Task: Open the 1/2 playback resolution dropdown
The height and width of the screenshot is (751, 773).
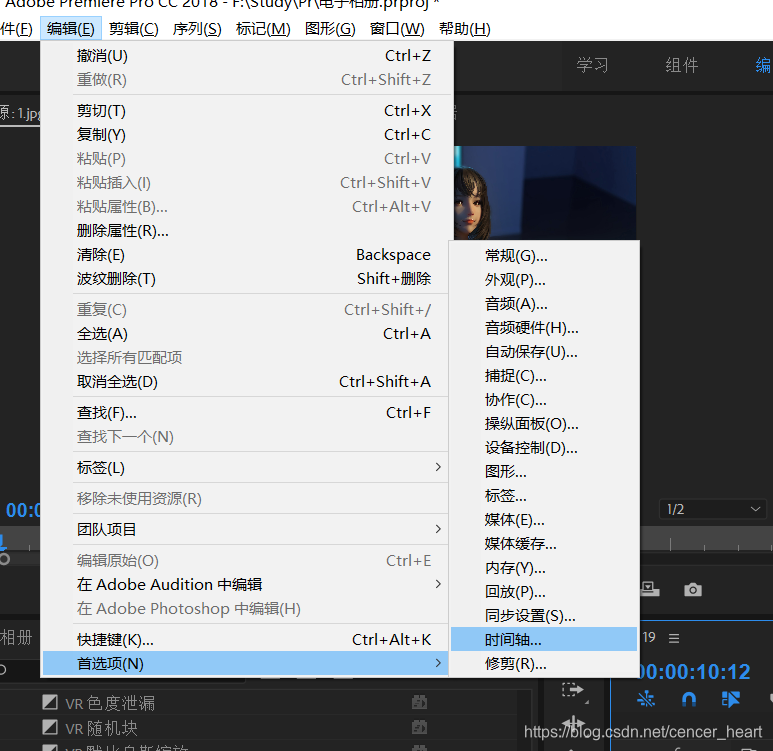Action: 712,509
